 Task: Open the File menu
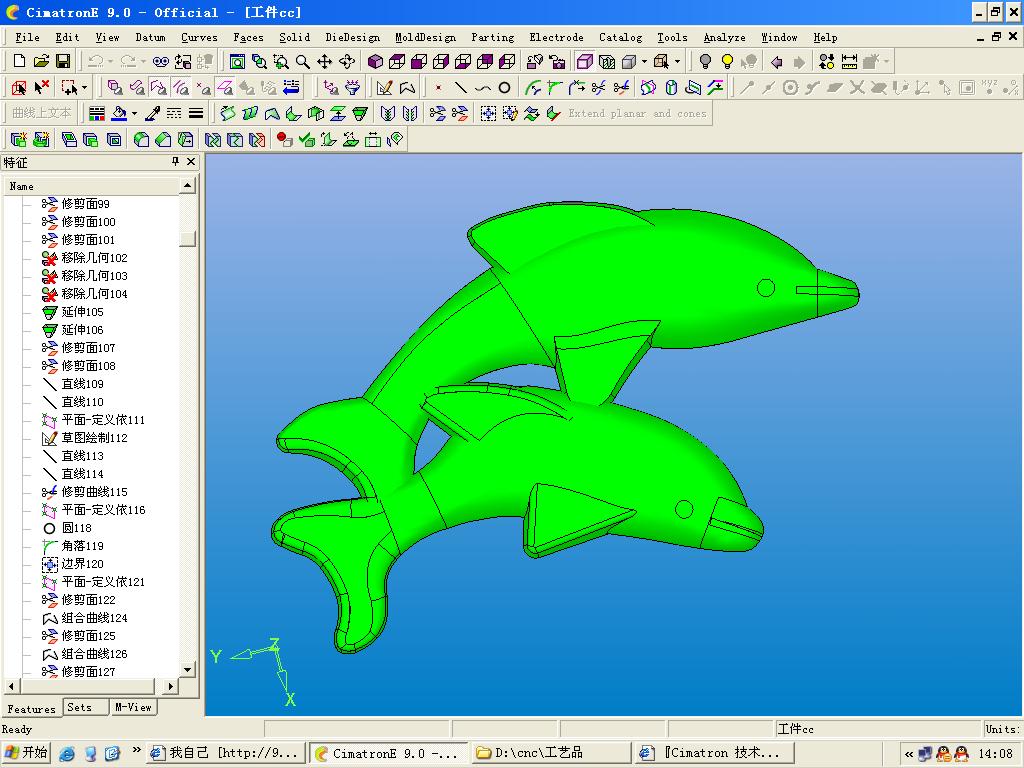pyautogui.click(x=27, y=37)
